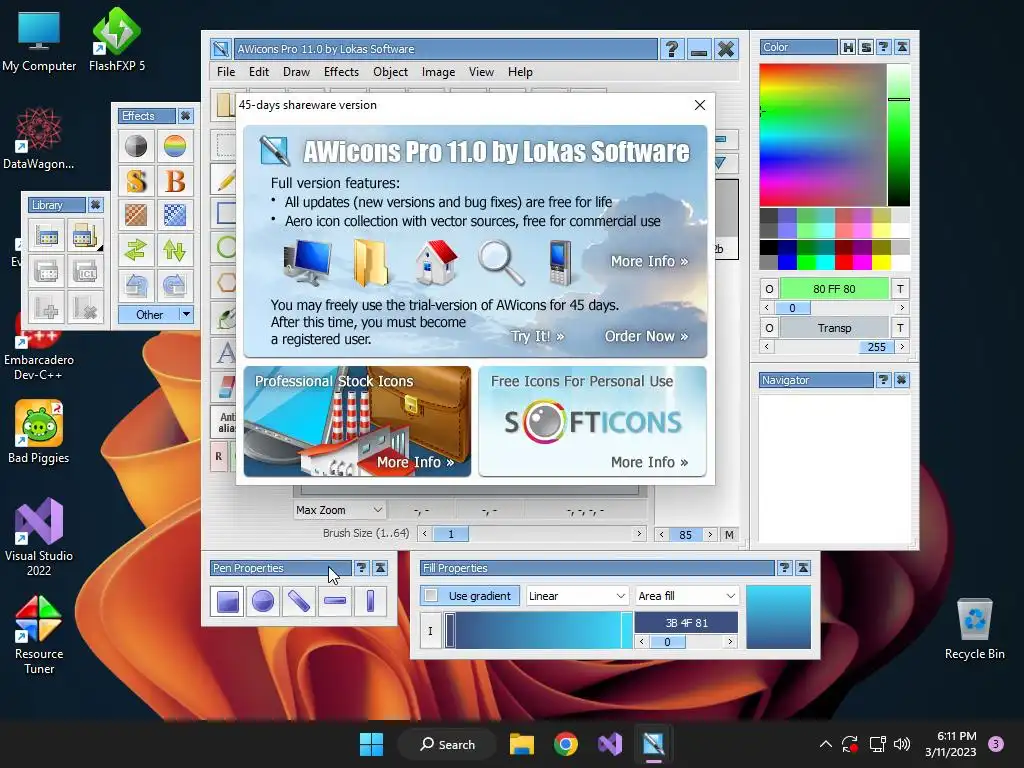Toggle 'O' button beside Transp color
This screenshot has height=768, width=1024.
point(769,328)
